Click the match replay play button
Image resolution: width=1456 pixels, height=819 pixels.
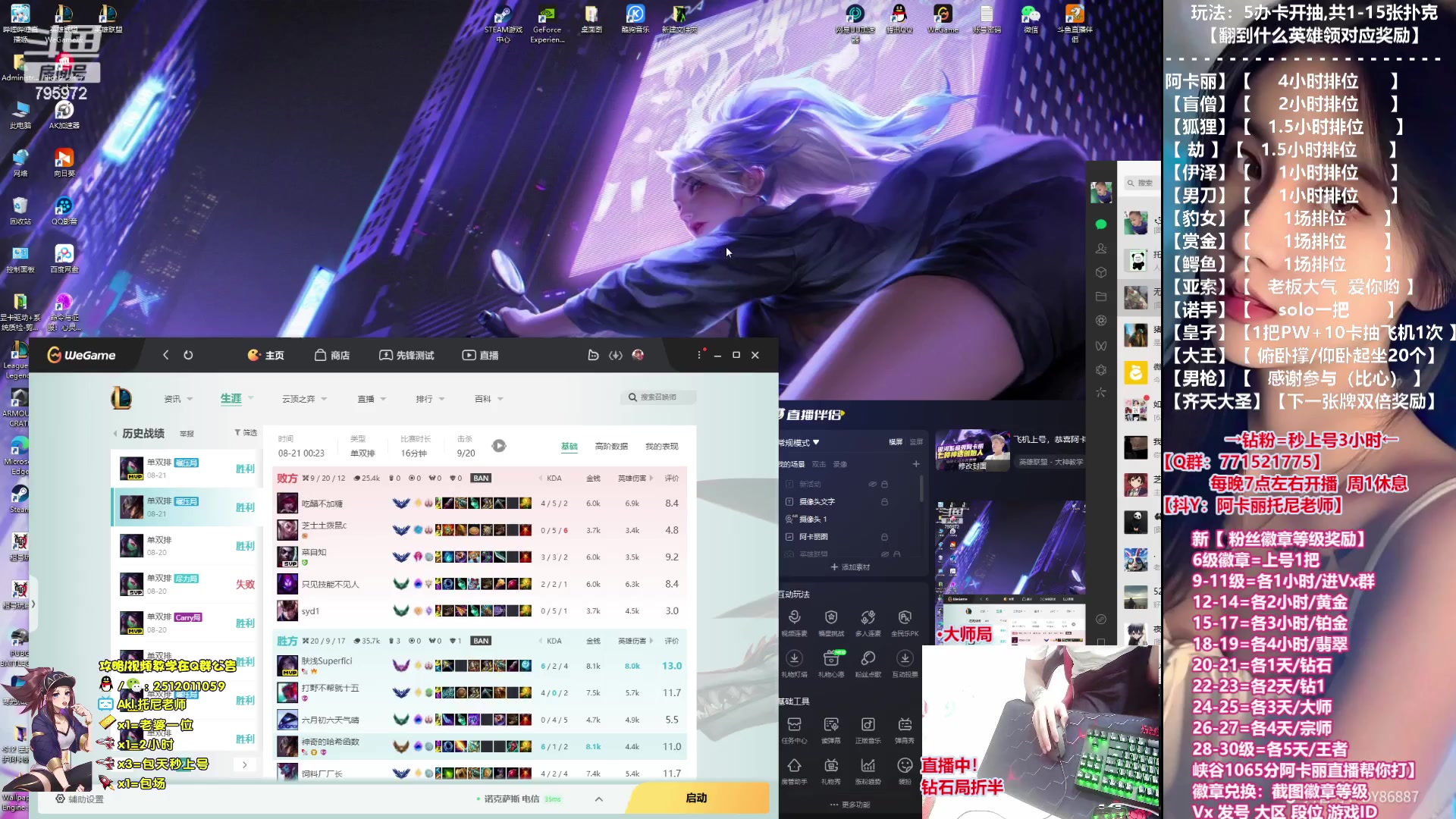tap(499, 446)
